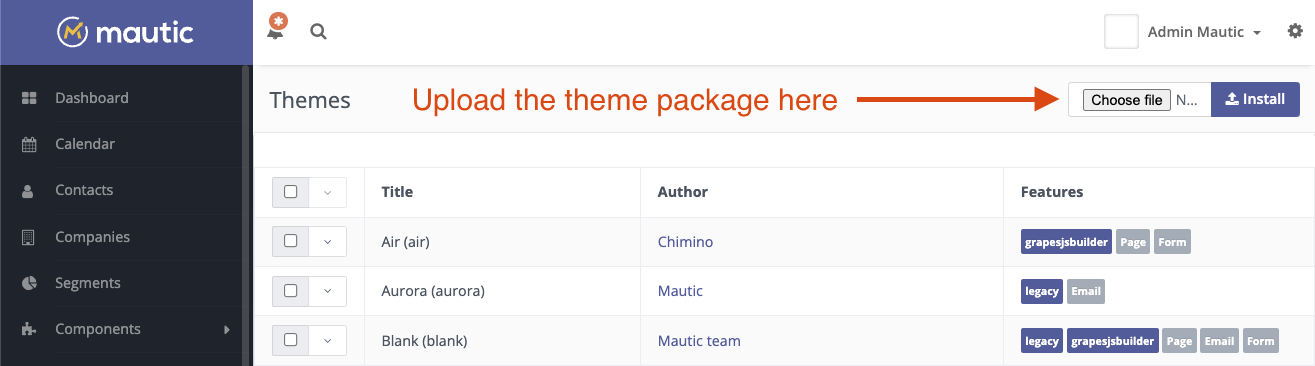Screen dimensions: 1315x366
Task: Open Dashboard from sidebar icon
Action: click(29, 98)
